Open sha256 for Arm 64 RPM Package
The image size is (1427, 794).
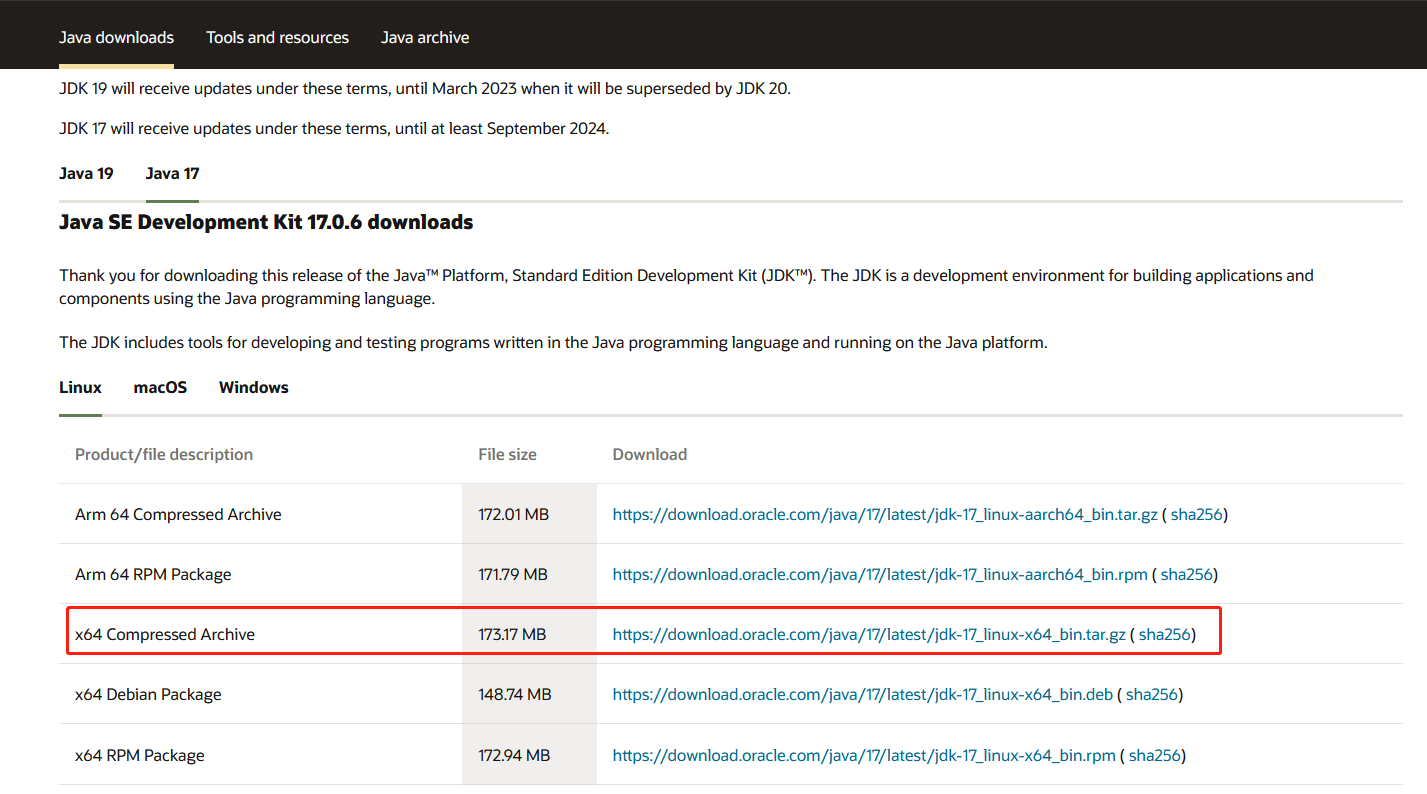(1186, 575)
